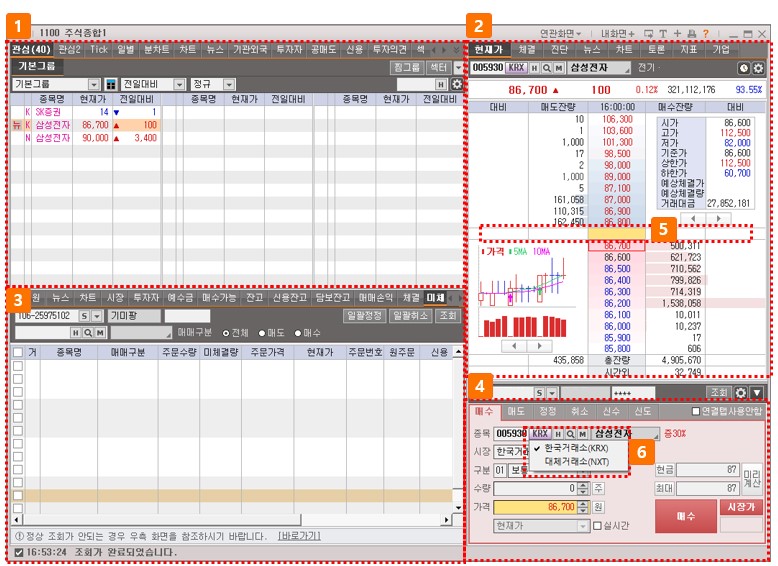The height and width of the screenshot is (566, 778).
Task: Click the T font icon in title bar
Action: coord(663,34)
